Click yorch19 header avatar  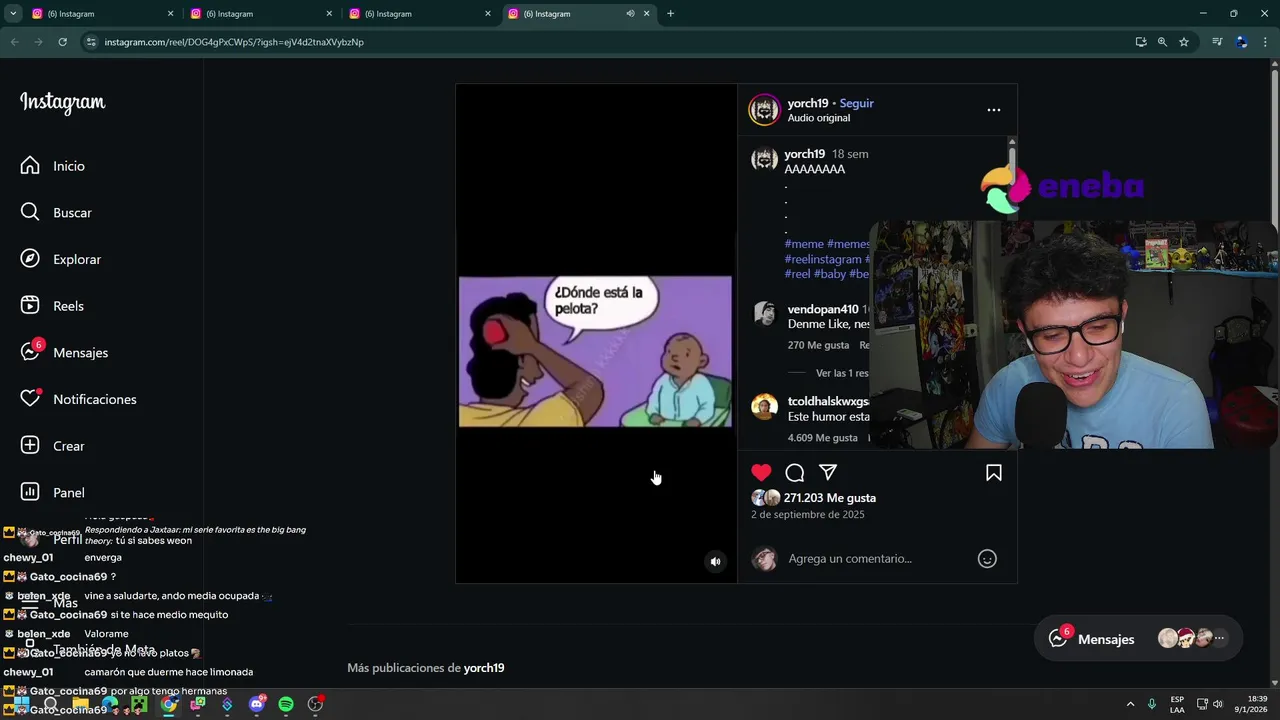764,110
